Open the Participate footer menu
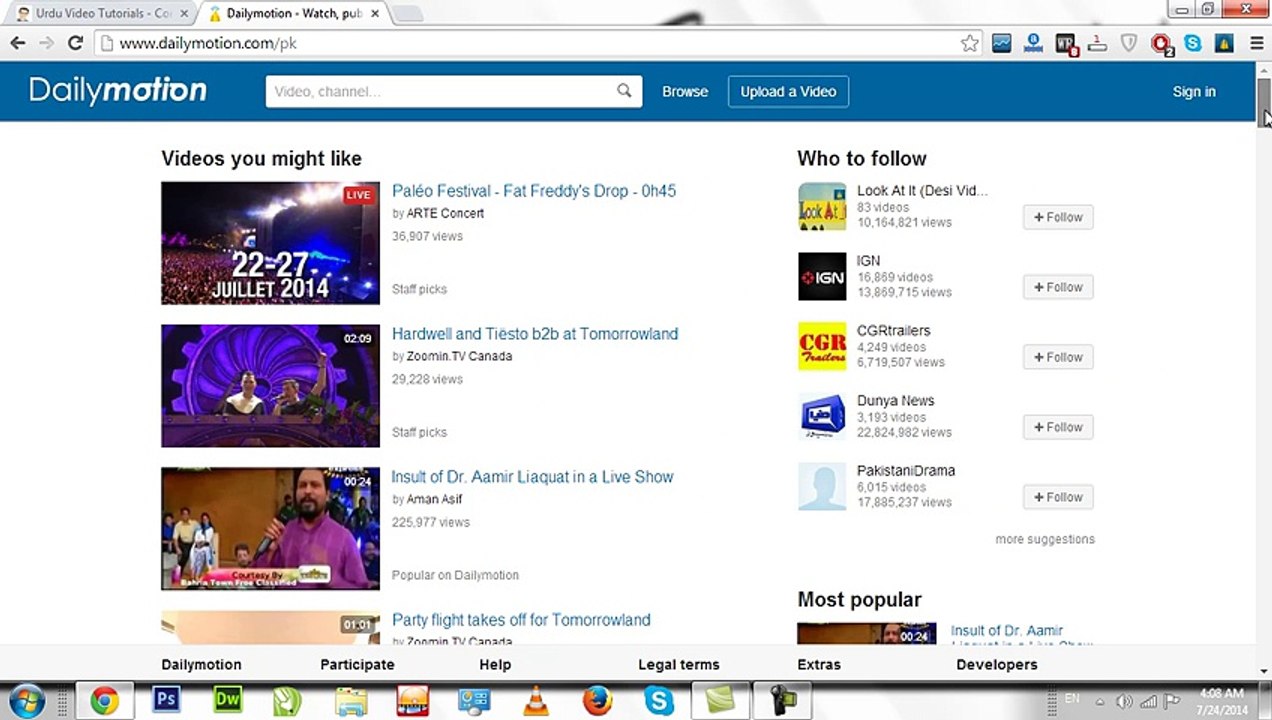Screen dimensions: 1272x720 click(x=357, y=664)
